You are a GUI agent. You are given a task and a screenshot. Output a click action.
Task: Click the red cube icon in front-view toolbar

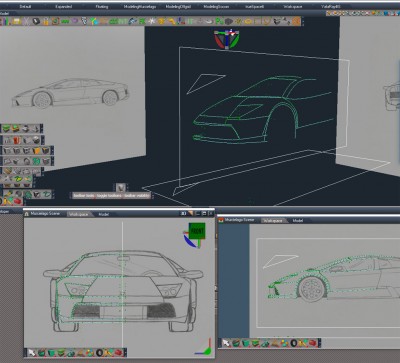click(118, 352)
